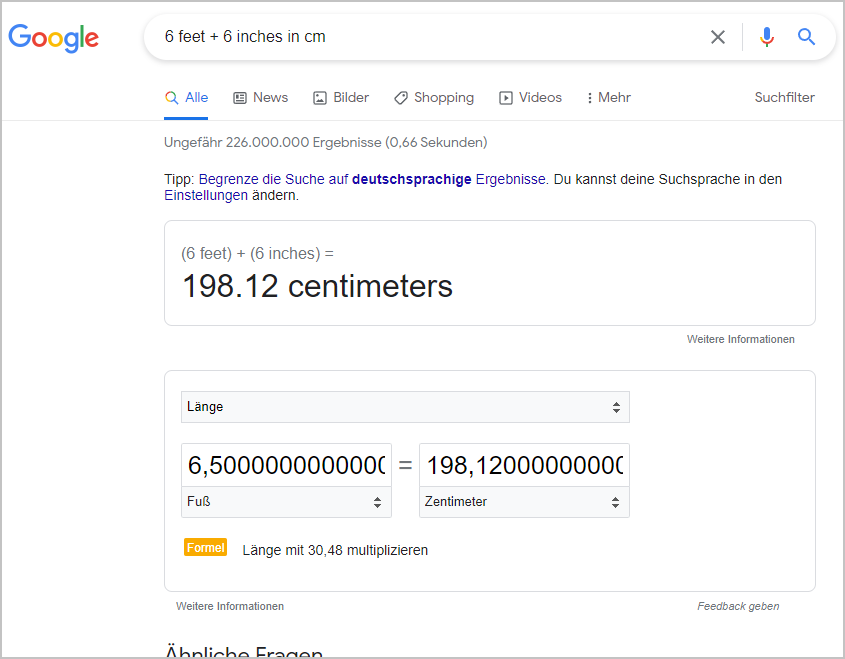Clear the search query with the X icon
This screenshot has width=845, height=659.
pos(718,36)
